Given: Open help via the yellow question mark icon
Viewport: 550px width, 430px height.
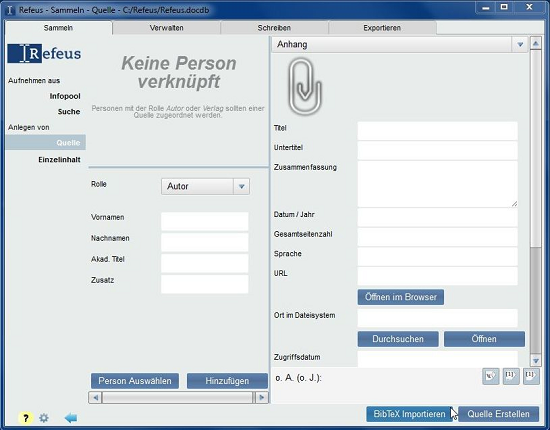Looking at the screenshot, I should (x=26, y=418).
